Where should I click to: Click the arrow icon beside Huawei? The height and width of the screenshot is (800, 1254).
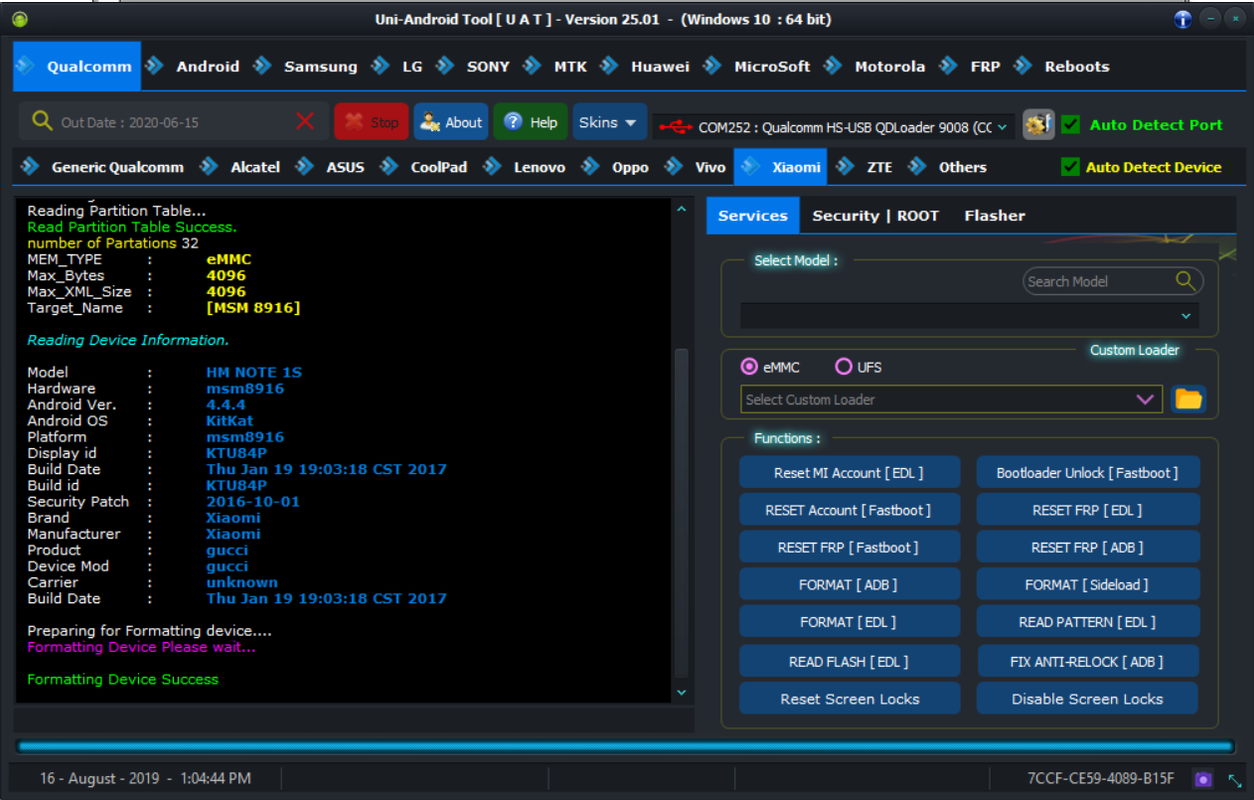610,66
